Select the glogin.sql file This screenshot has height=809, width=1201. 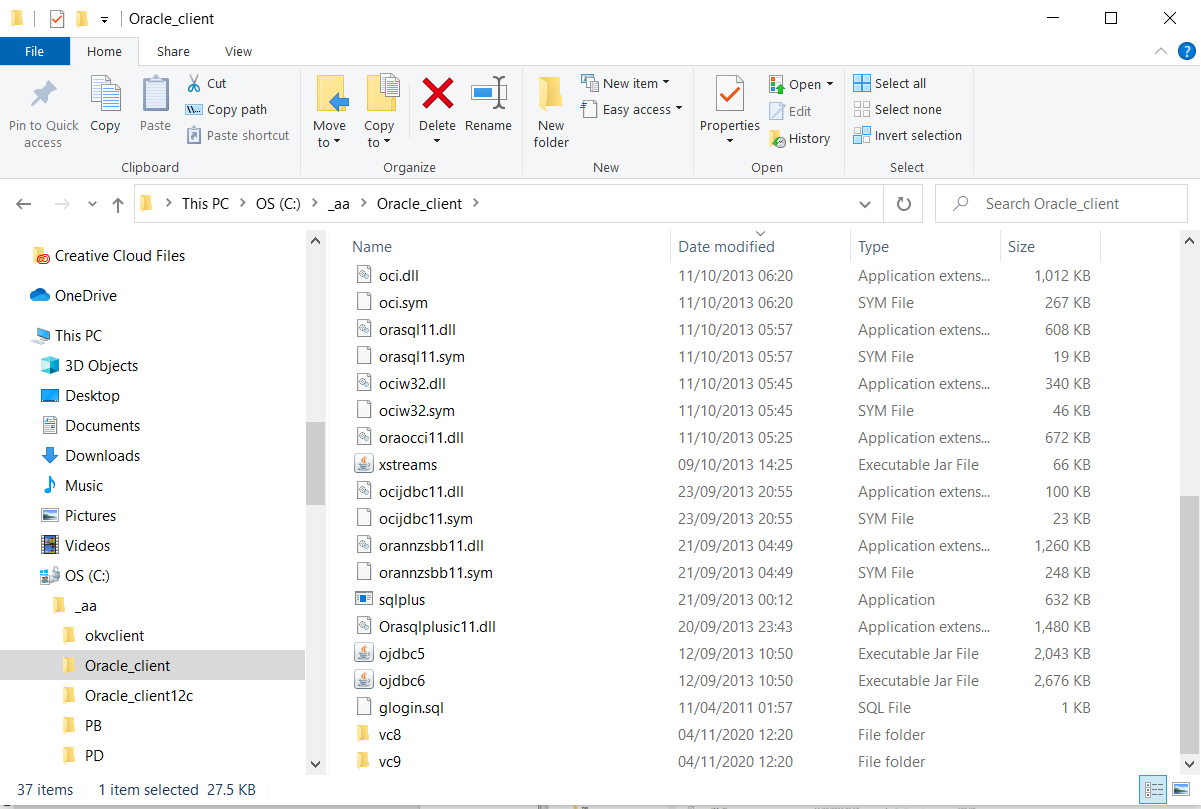pyautogui.click(x=411, y=708)
